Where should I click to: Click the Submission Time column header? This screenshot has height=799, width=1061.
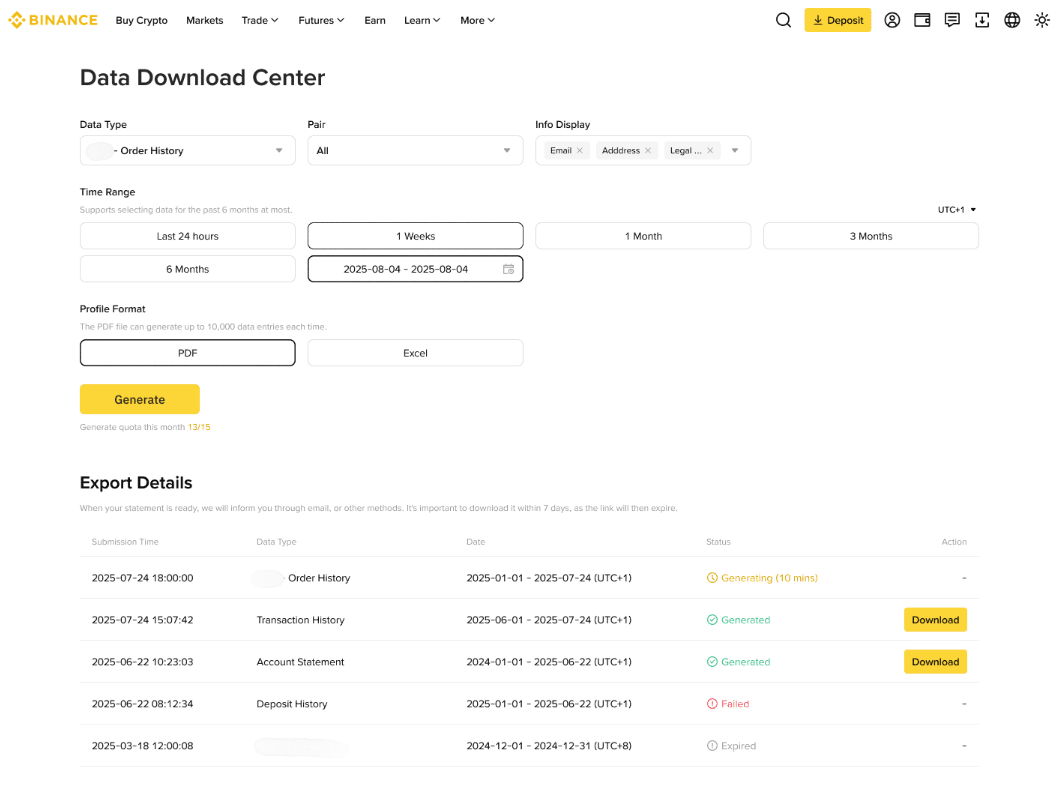pyautogui.click(x=125, y=542)
